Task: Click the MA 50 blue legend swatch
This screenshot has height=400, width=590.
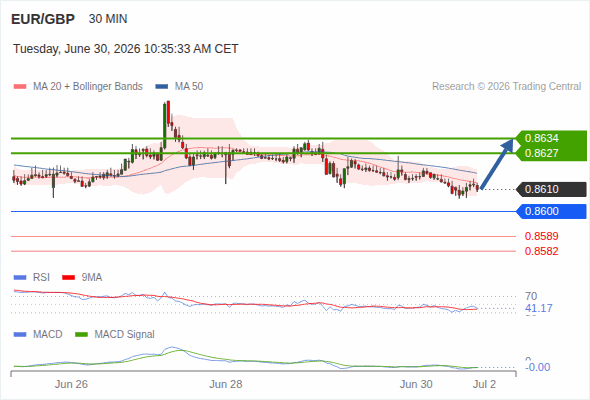Action: coord(162,87)
